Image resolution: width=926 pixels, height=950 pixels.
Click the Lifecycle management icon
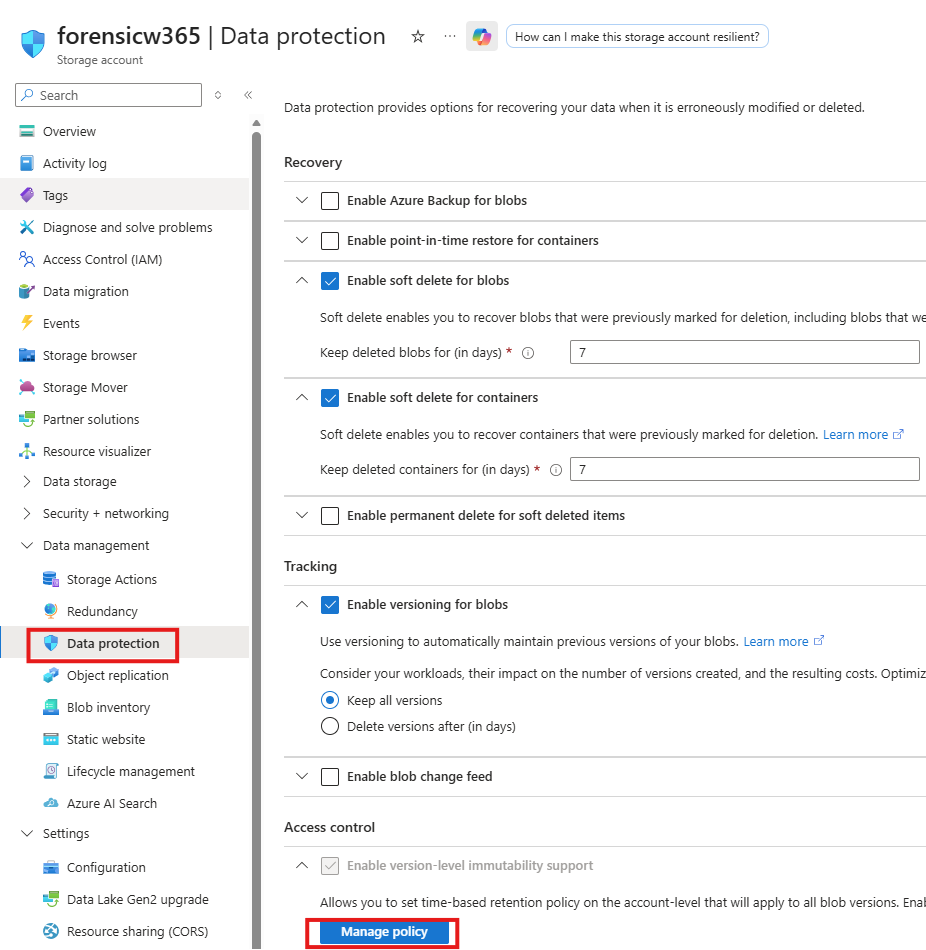pyautogui.click(x=51, y=771)
